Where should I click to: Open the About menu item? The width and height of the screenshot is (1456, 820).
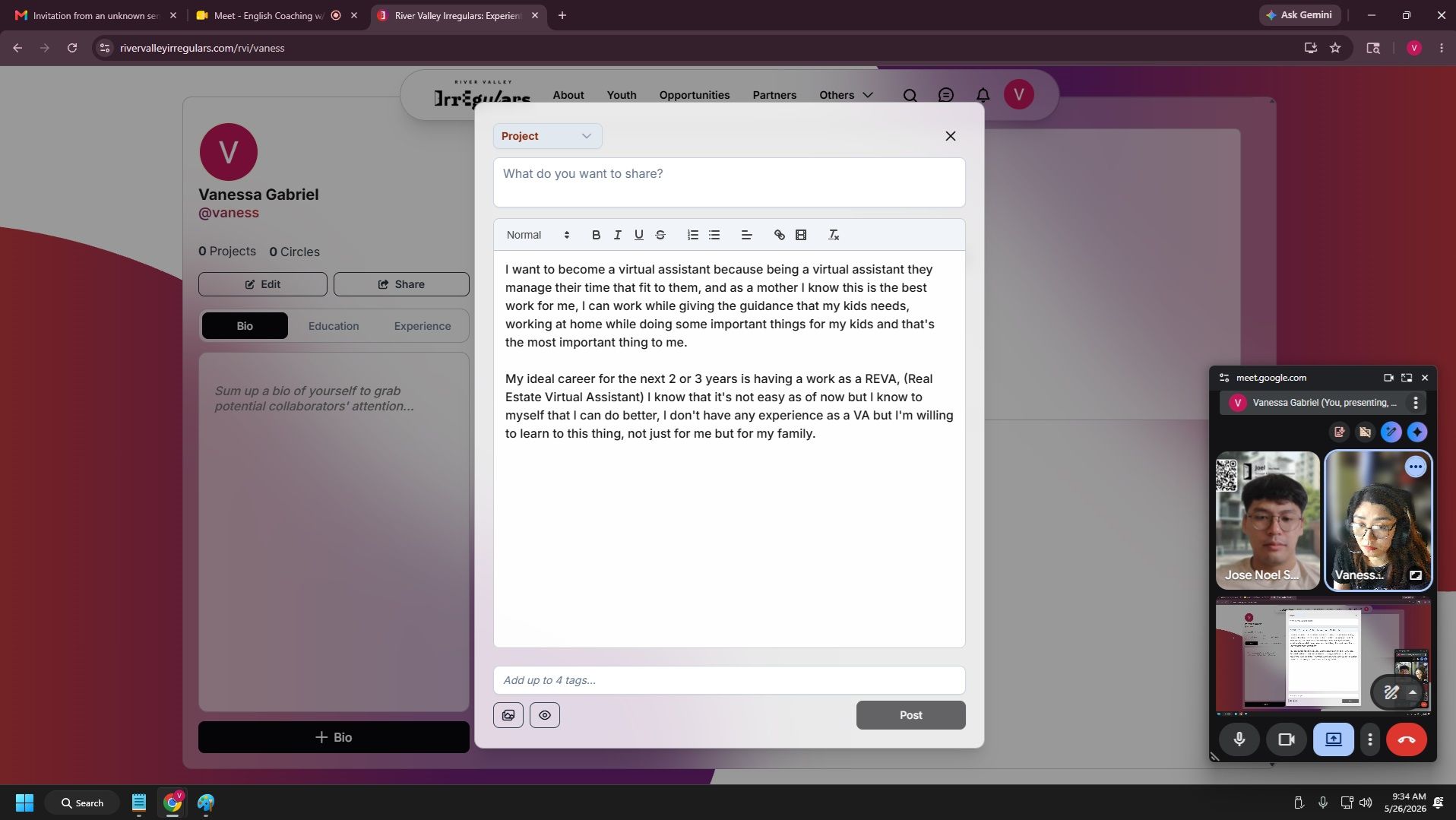[x=568, y=95]
